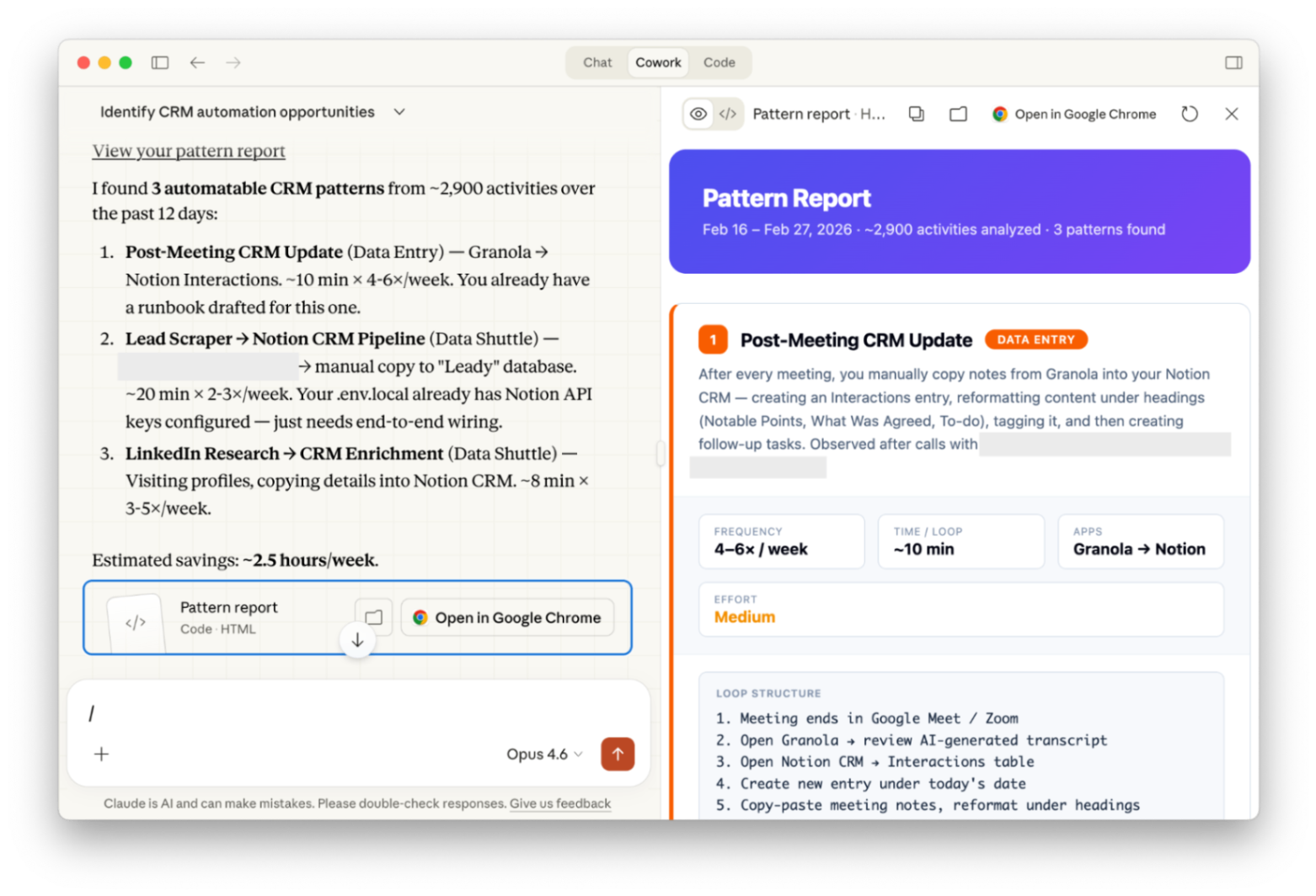Image resolution: width=1316 pixels, height=896 pixels.
Task: Click the 'LOOP STRUCTURE' label
Action: pyautogui.click(x=768, y=693)
